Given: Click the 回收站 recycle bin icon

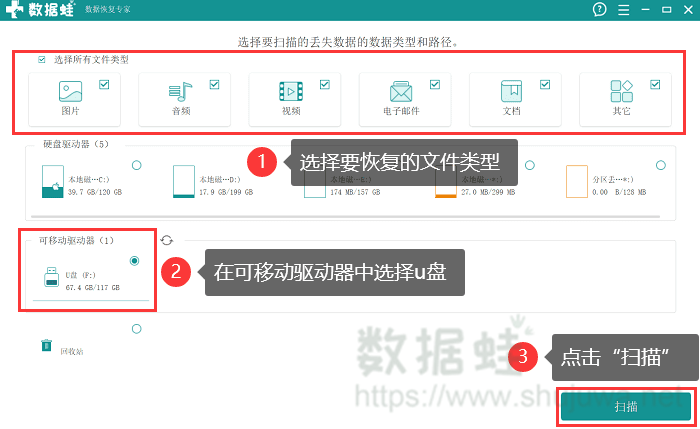Looking at the screenshot, I should pos(46,346).
